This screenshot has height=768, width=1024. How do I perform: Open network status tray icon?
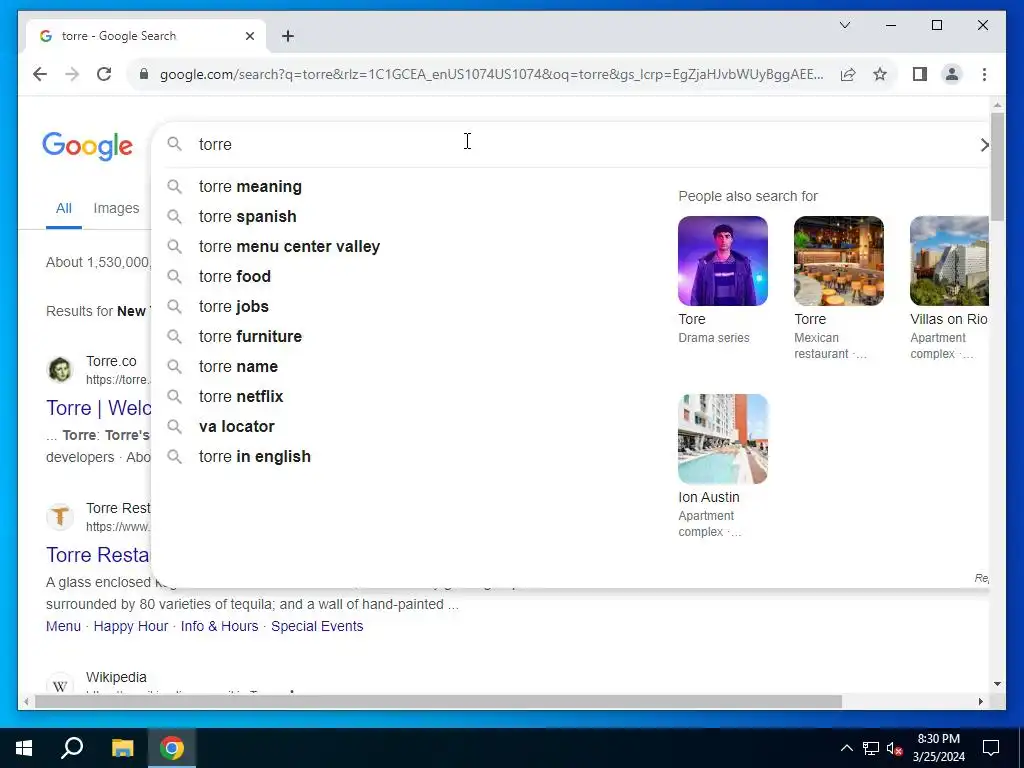tap(871, 748)
